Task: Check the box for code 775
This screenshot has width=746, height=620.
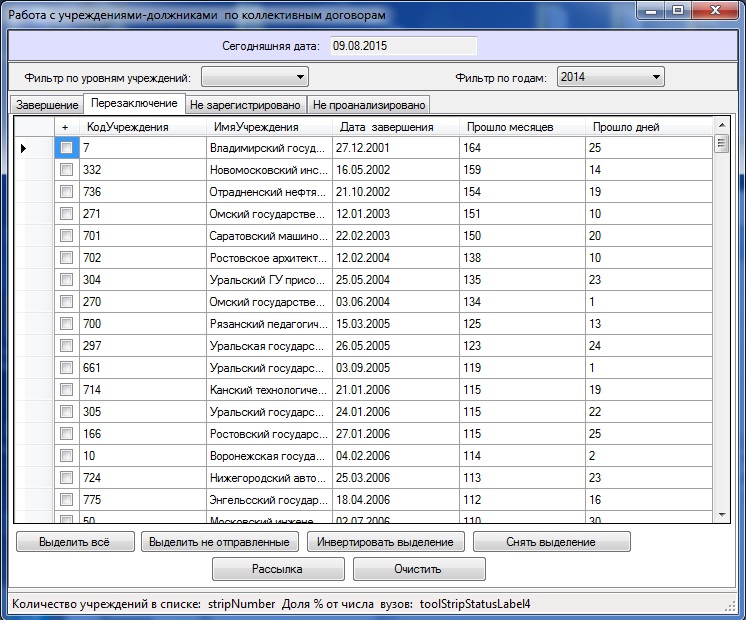Action: click(67, 500)
